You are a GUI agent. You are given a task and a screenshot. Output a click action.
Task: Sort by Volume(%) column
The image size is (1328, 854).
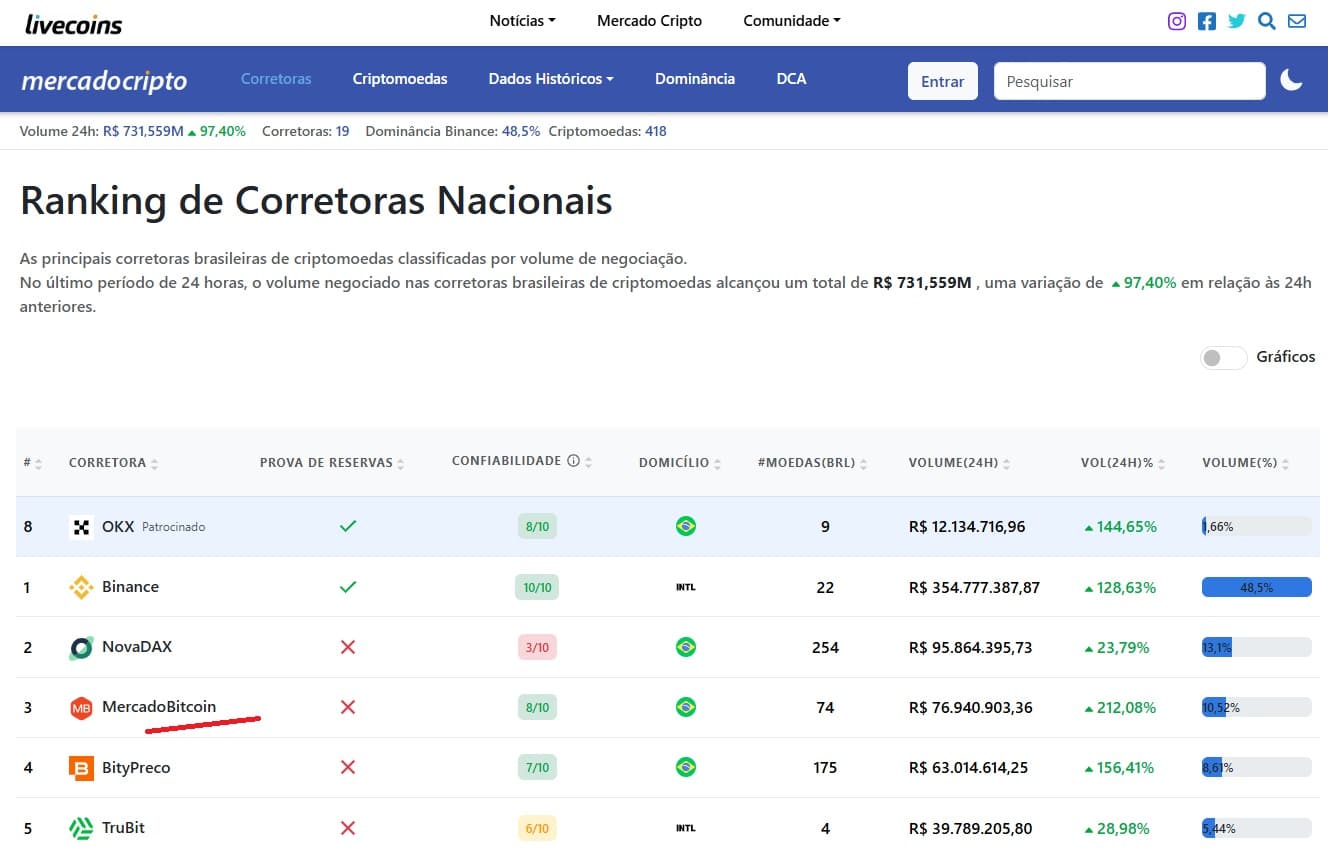pos(1245,463)
